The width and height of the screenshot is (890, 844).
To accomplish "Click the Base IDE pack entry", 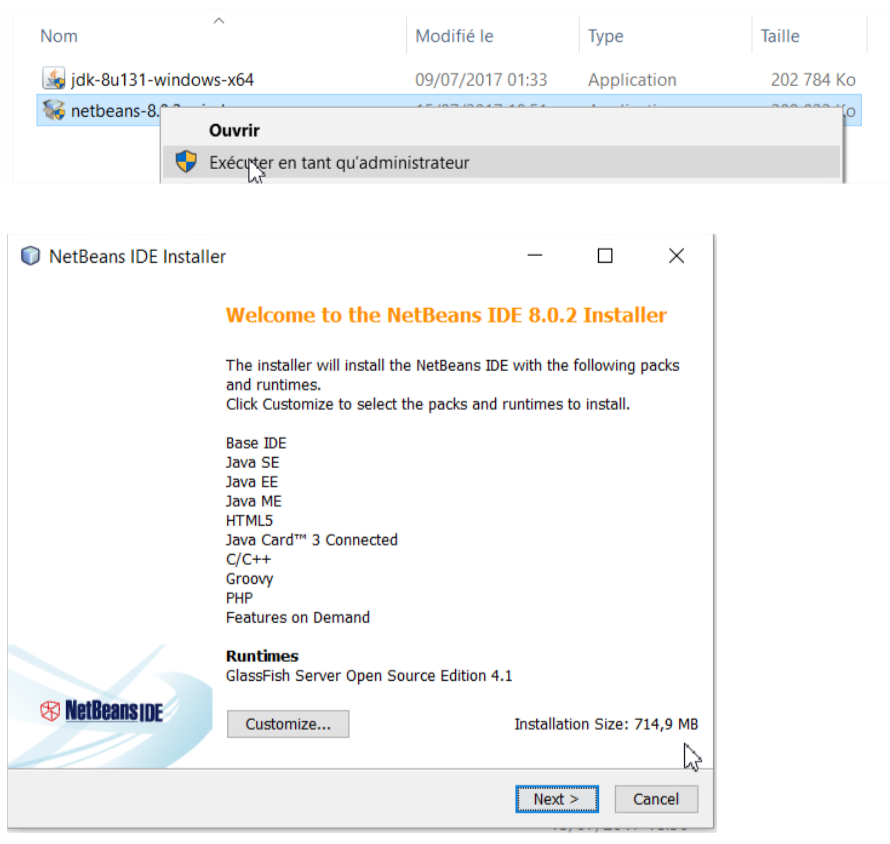I will pos(256,443).
